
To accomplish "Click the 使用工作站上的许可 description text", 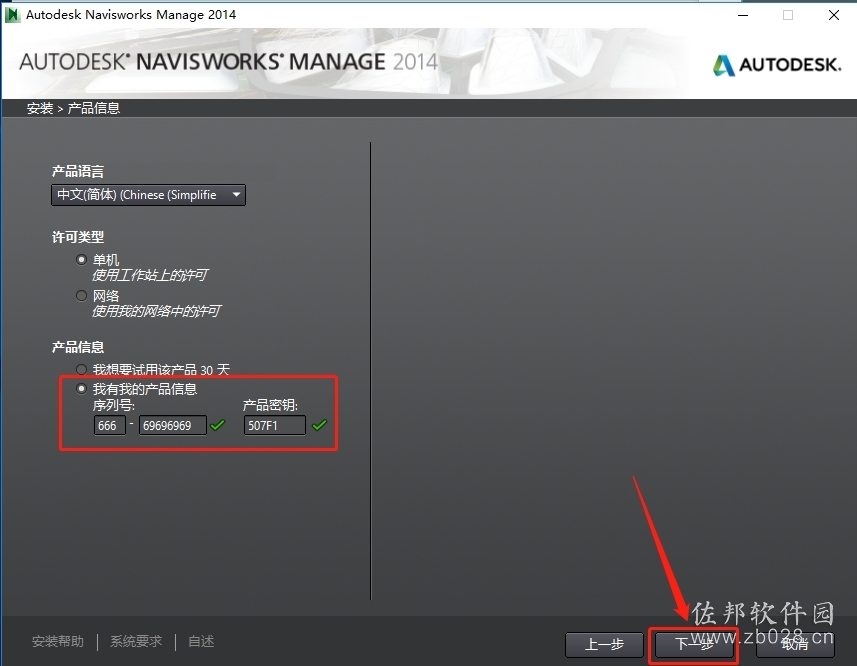I will point(150,275).
